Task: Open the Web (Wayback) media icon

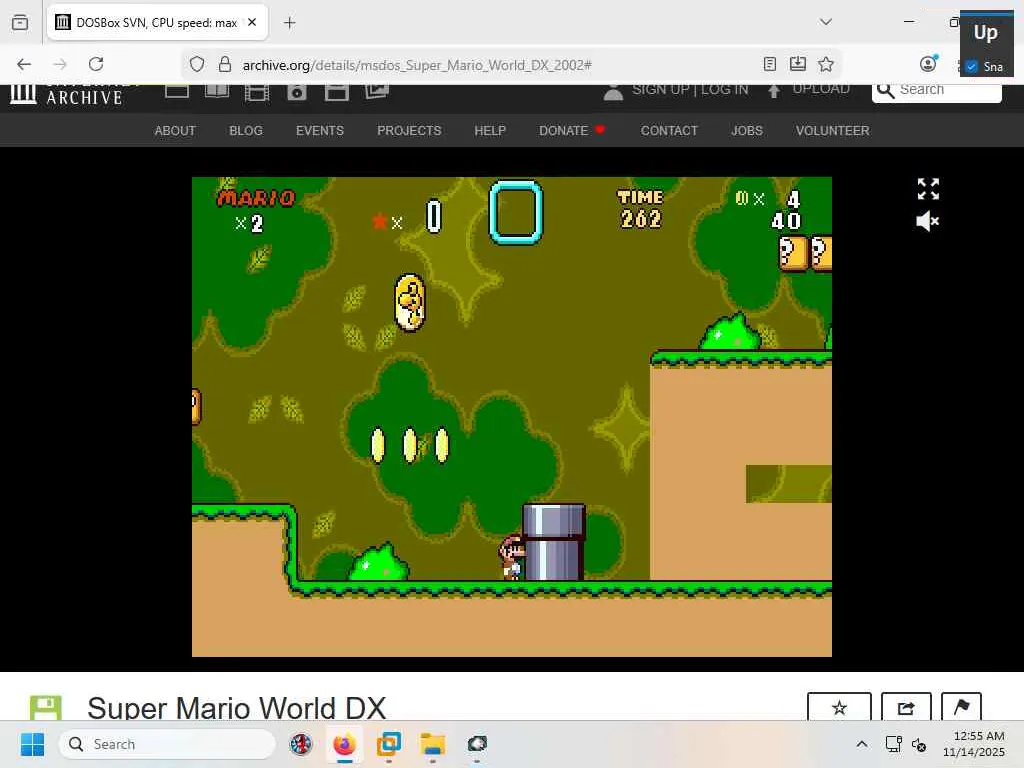Action: pos(177,91)
